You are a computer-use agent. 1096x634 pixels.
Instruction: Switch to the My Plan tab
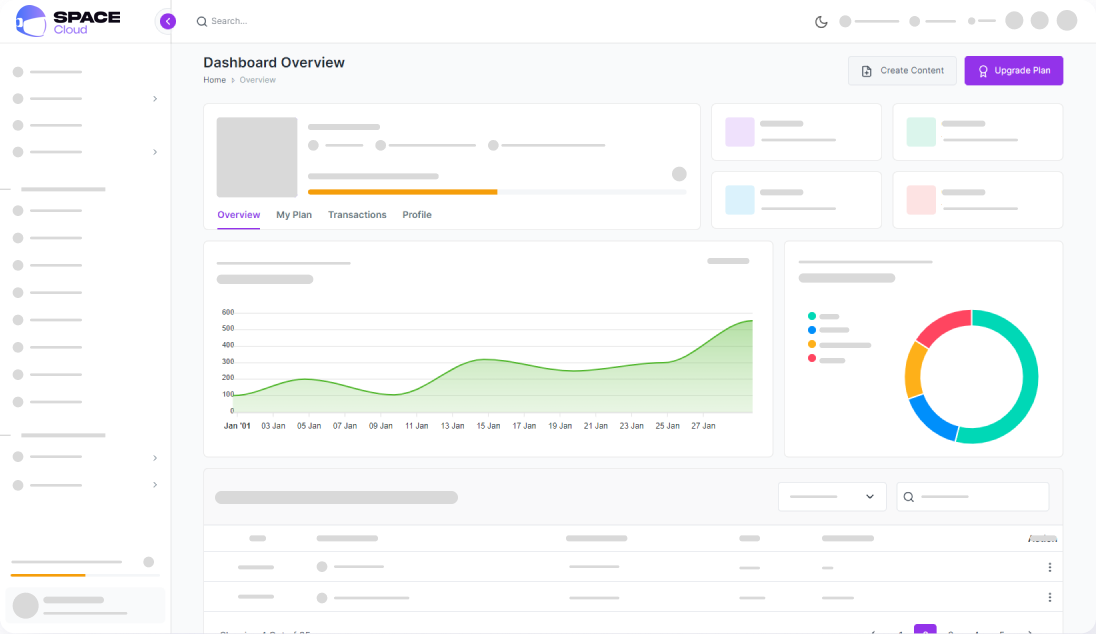[x=294, y=215]
